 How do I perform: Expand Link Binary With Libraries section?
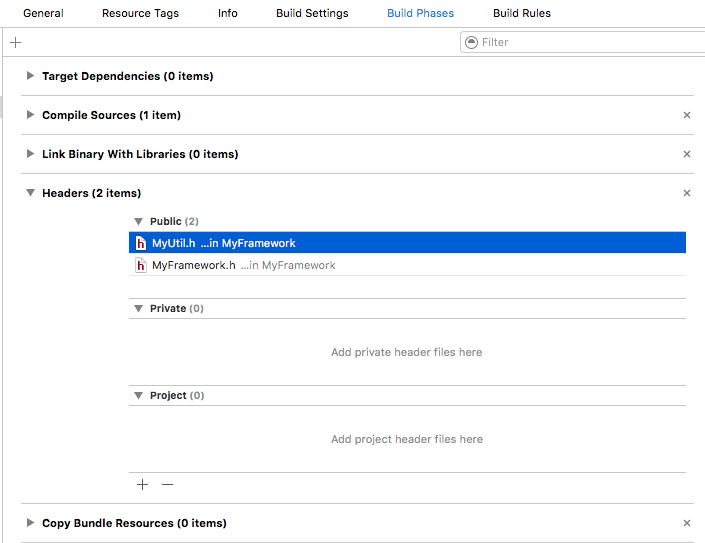(x=31, y=154)
